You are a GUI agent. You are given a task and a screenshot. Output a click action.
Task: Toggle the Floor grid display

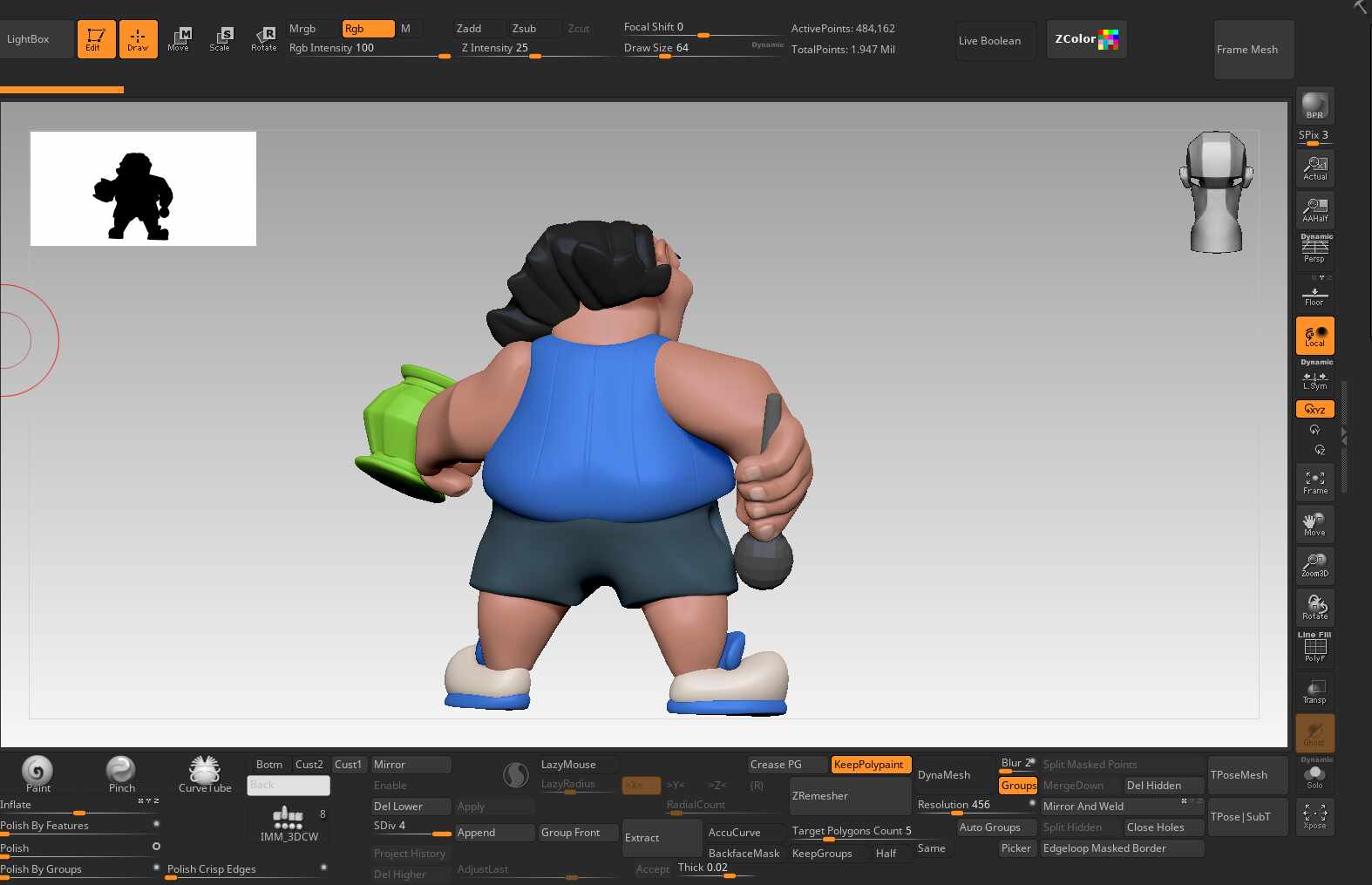coord(1314,295)
